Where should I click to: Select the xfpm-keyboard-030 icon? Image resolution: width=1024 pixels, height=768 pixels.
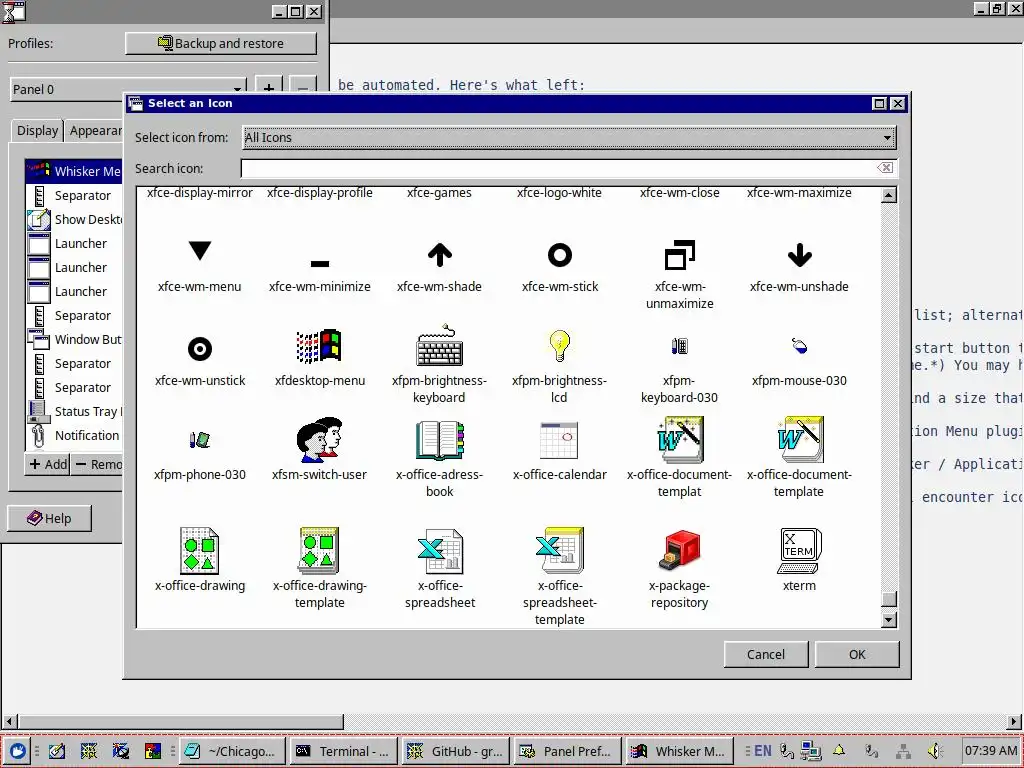coord(679,346)
